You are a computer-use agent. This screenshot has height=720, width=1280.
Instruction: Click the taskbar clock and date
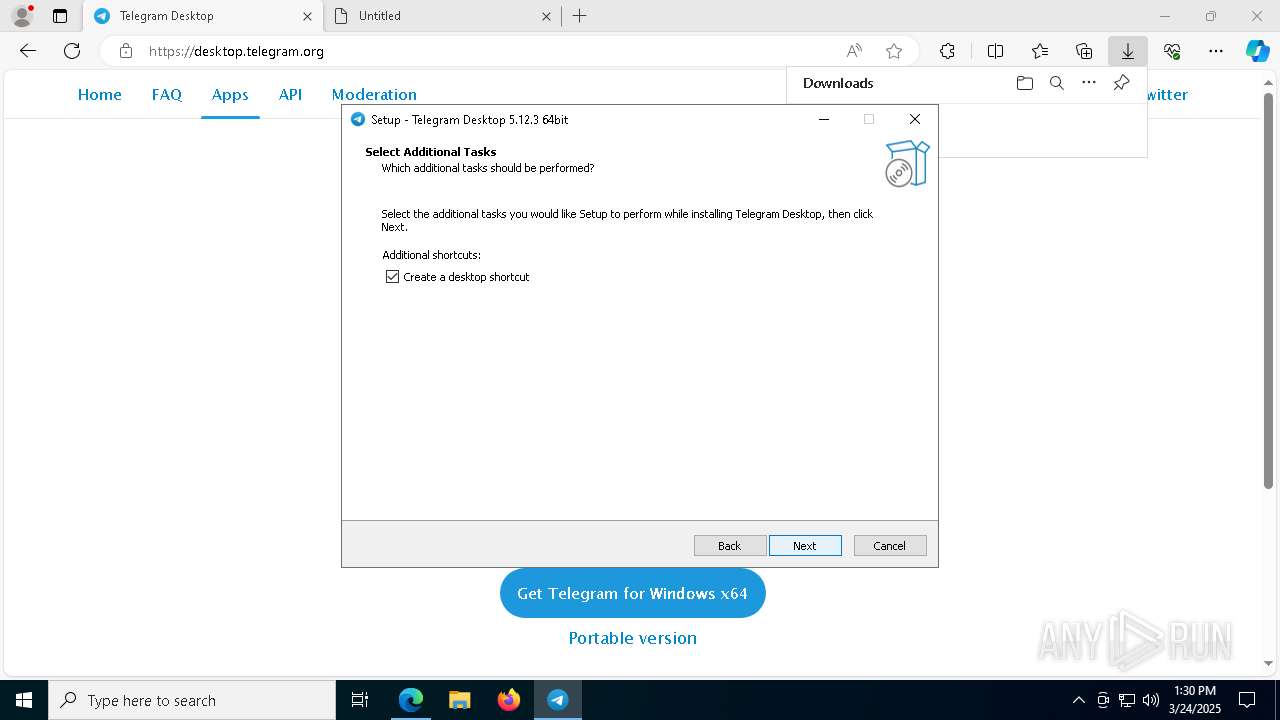pos(1194,700)
